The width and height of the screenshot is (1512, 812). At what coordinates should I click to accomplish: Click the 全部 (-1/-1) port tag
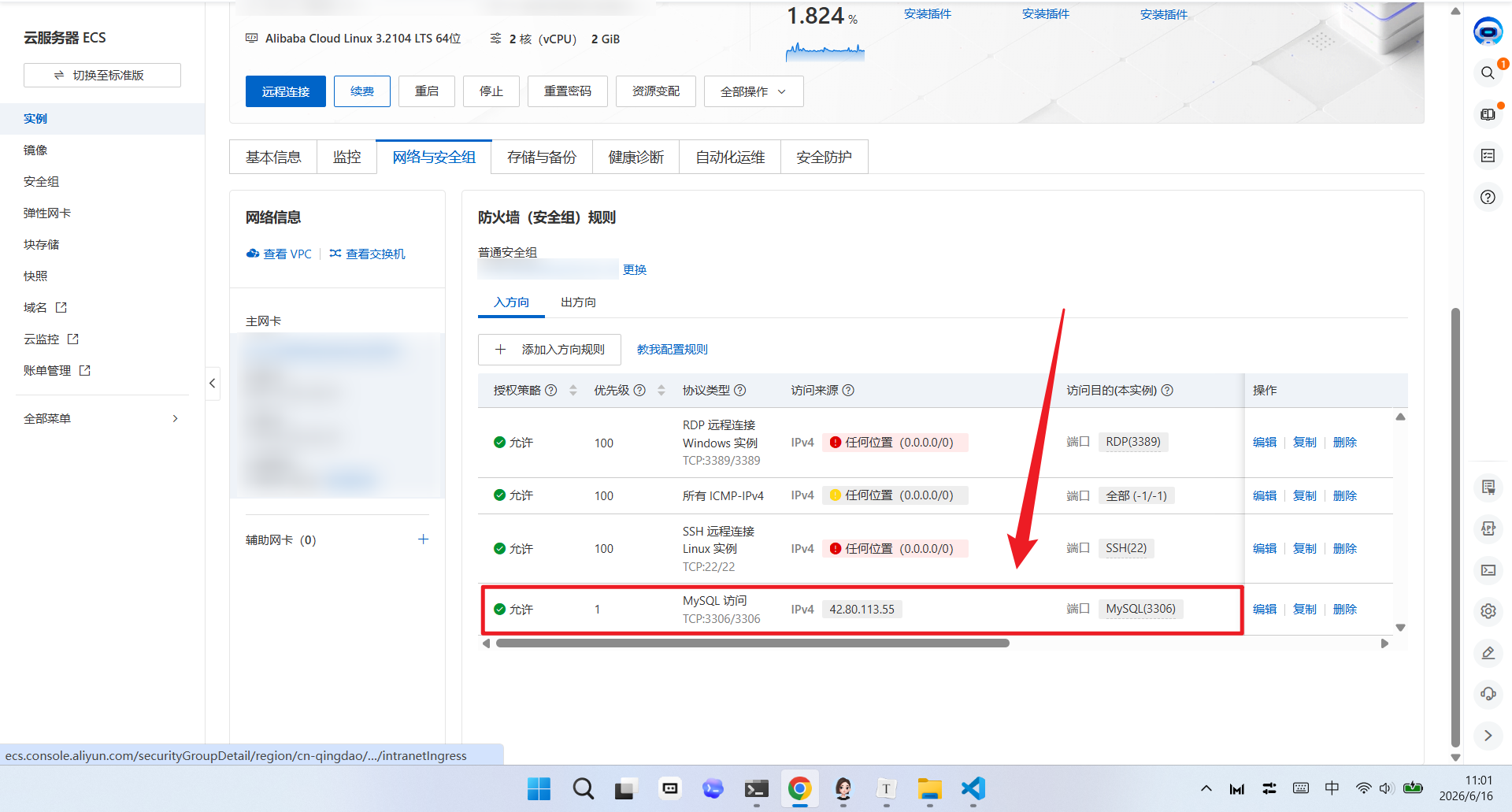pyautogui.click(x=1136, y=496)
